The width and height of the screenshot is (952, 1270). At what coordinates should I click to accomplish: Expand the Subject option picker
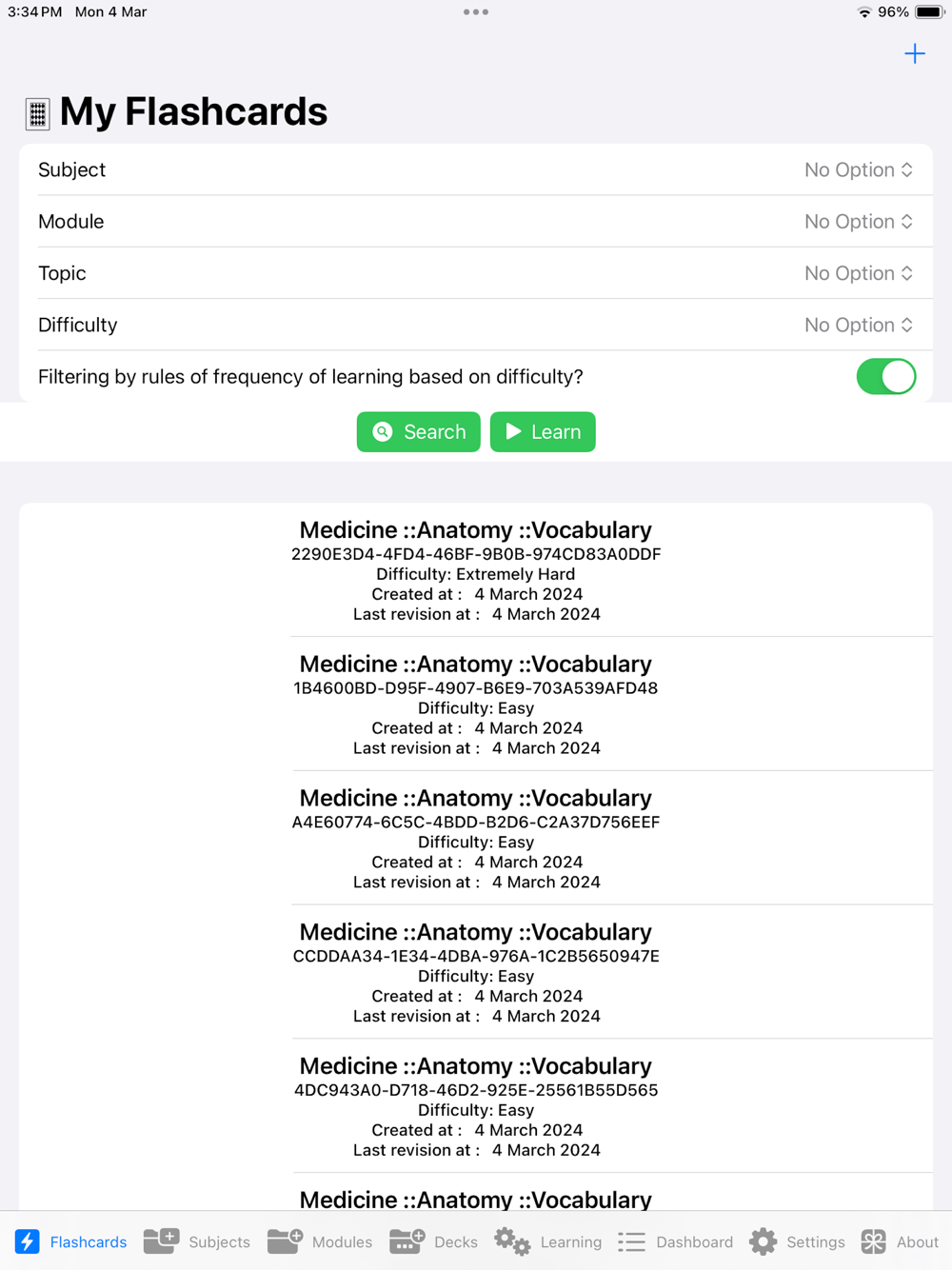858,170
